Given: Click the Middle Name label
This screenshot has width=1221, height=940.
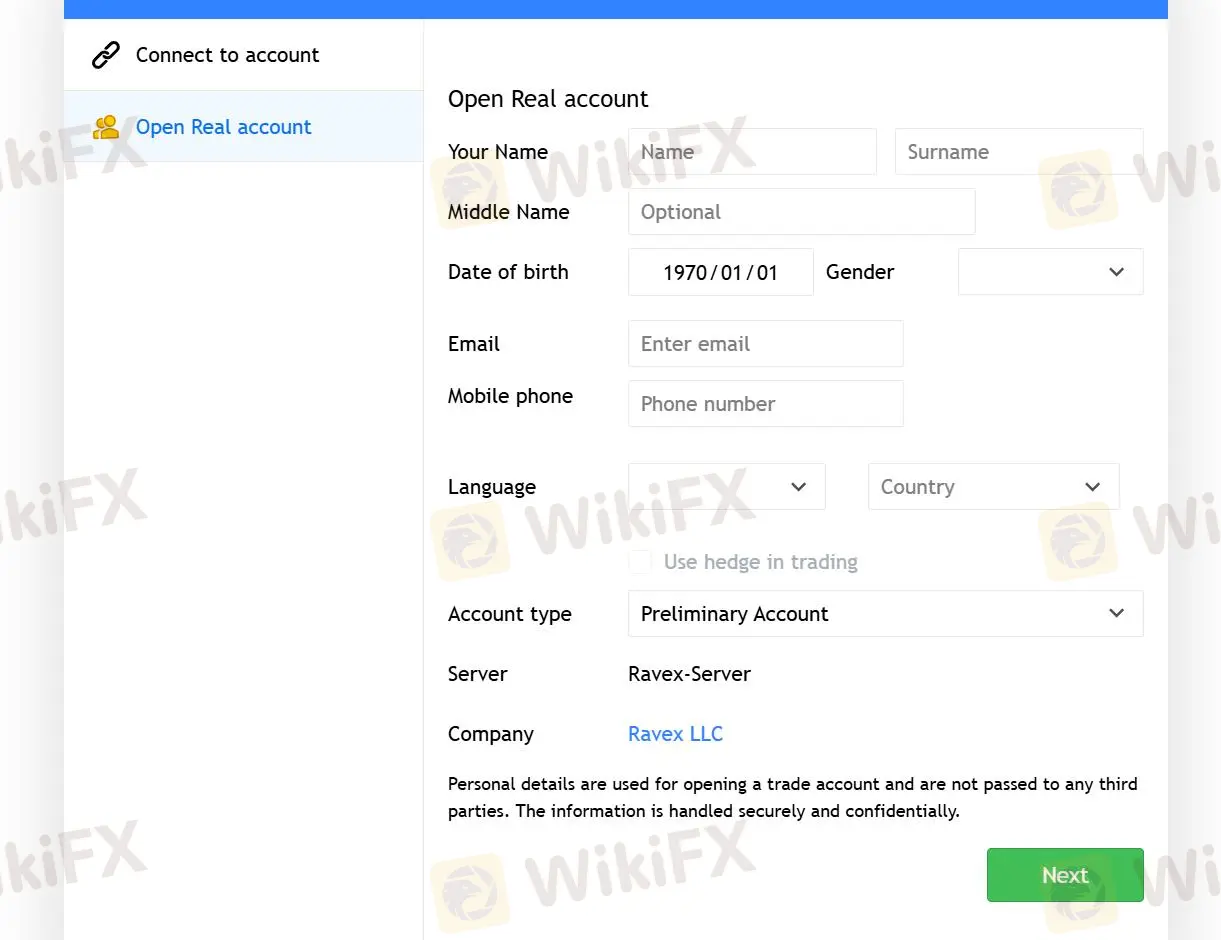Looking at the screenshot, I should [508, 212].
